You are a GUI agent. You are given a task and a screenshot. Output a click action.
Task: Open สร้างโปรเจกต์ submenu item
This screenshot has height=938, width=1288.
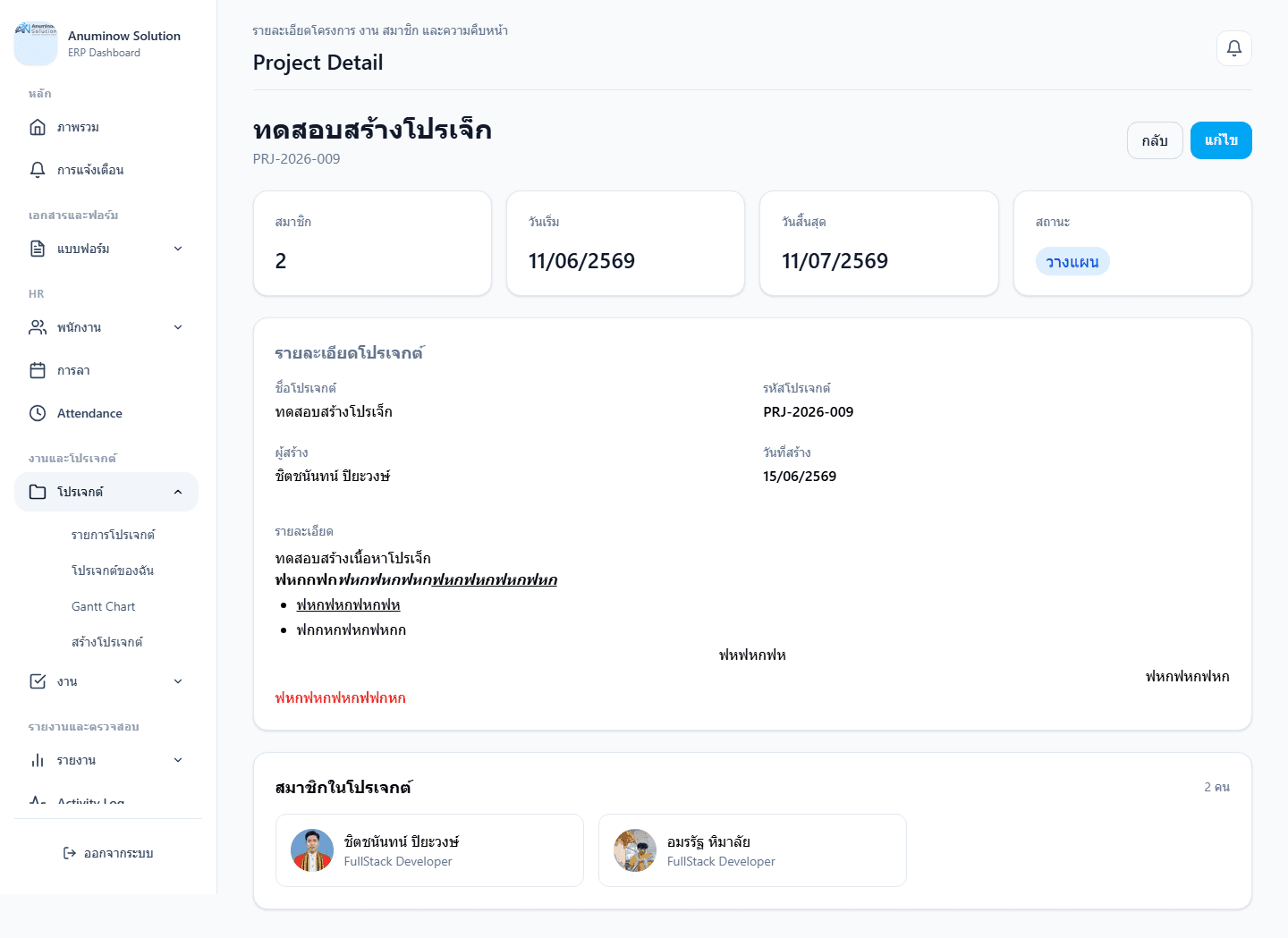(107, 642)
